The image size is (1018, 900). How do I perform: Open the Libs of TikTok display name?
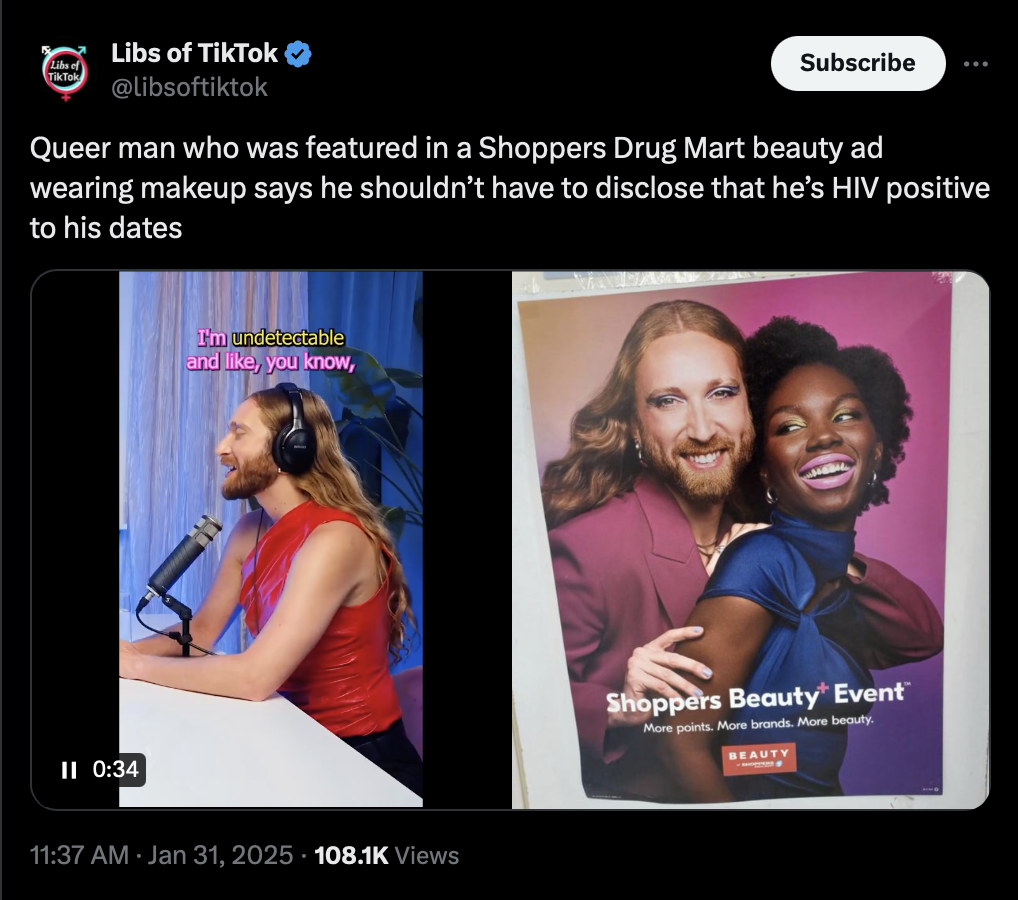pyautogui.click(x=194, y=53)
